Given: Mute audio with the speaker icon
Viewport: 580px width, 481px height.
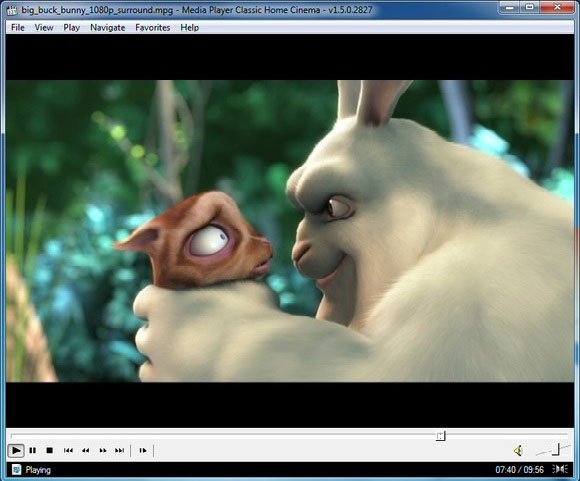Looking at the screenshot, I should (x=518, y=450).
